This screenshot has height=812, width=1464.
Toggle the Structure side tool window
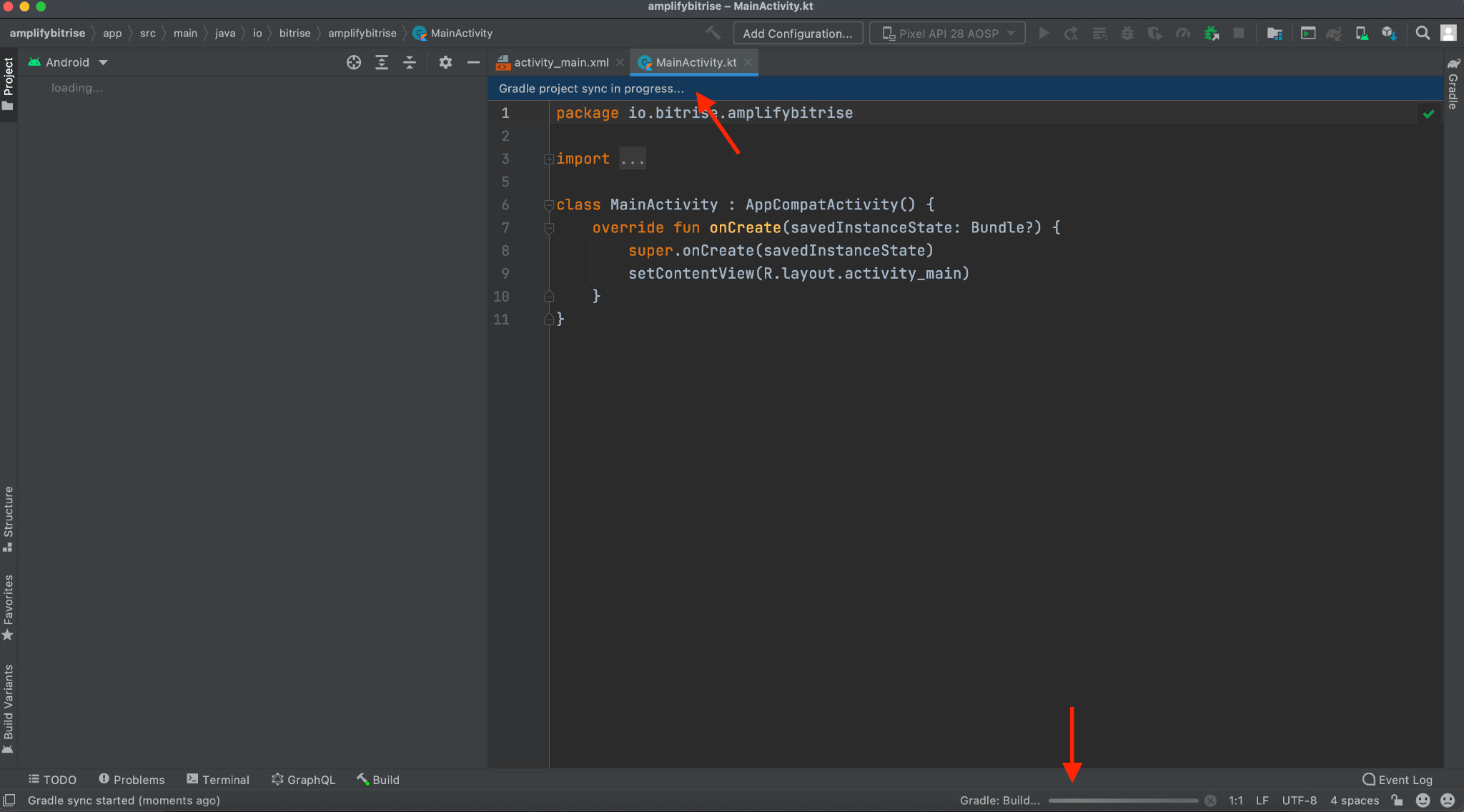pos(9,520)
